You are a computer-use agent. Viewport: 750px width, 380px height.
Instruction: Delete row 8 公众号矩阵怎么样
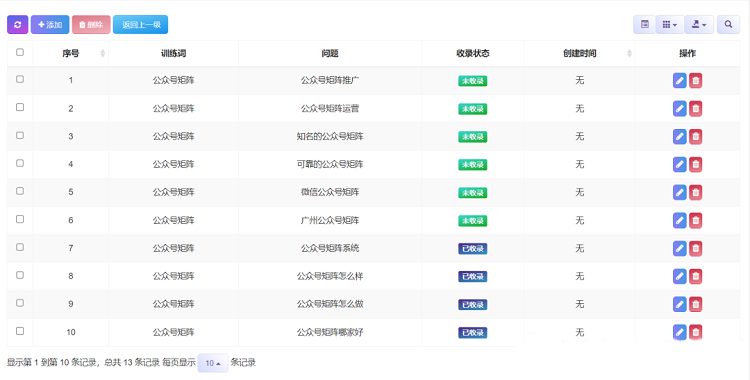point(695,276)
